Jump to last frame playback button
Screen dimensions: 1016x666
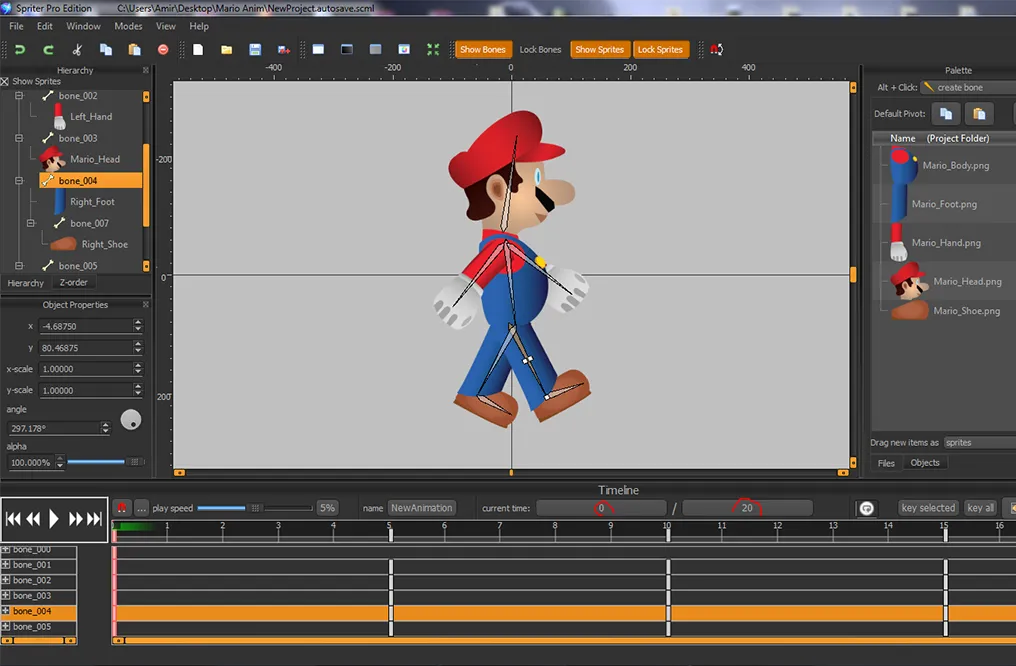click(x=95, y=519)
